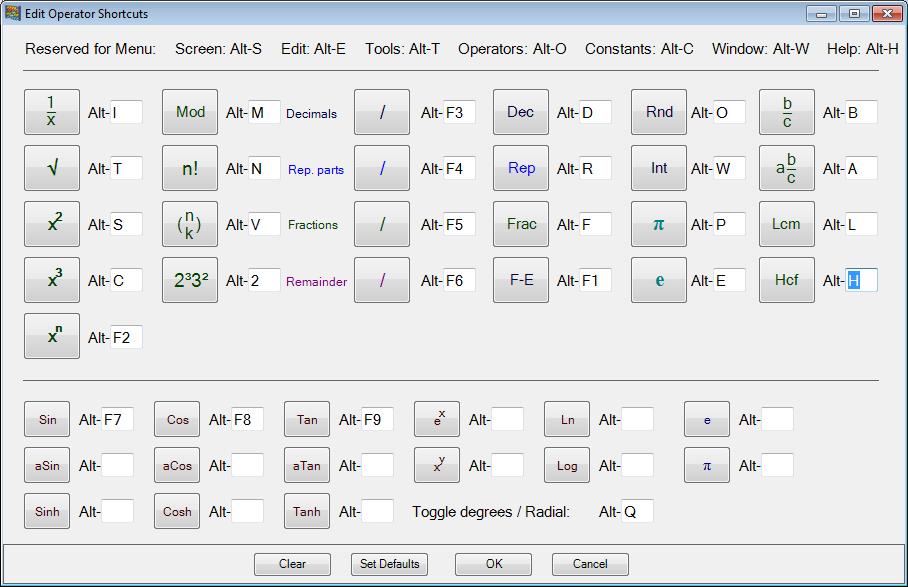The height and width of the screenshot is (587, 908).
Task: Select the natural log Ln button
Action: click(566, 419)
